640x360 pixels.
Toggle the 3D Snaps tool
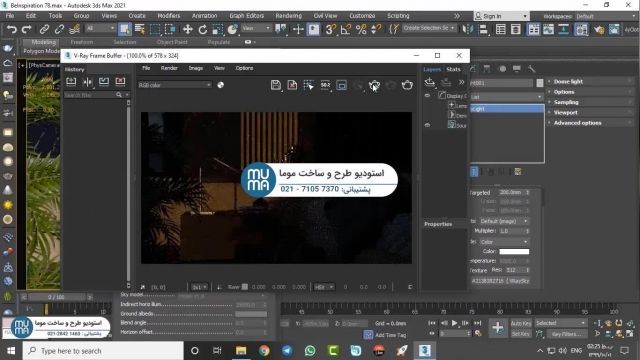[x=331, y=29]
